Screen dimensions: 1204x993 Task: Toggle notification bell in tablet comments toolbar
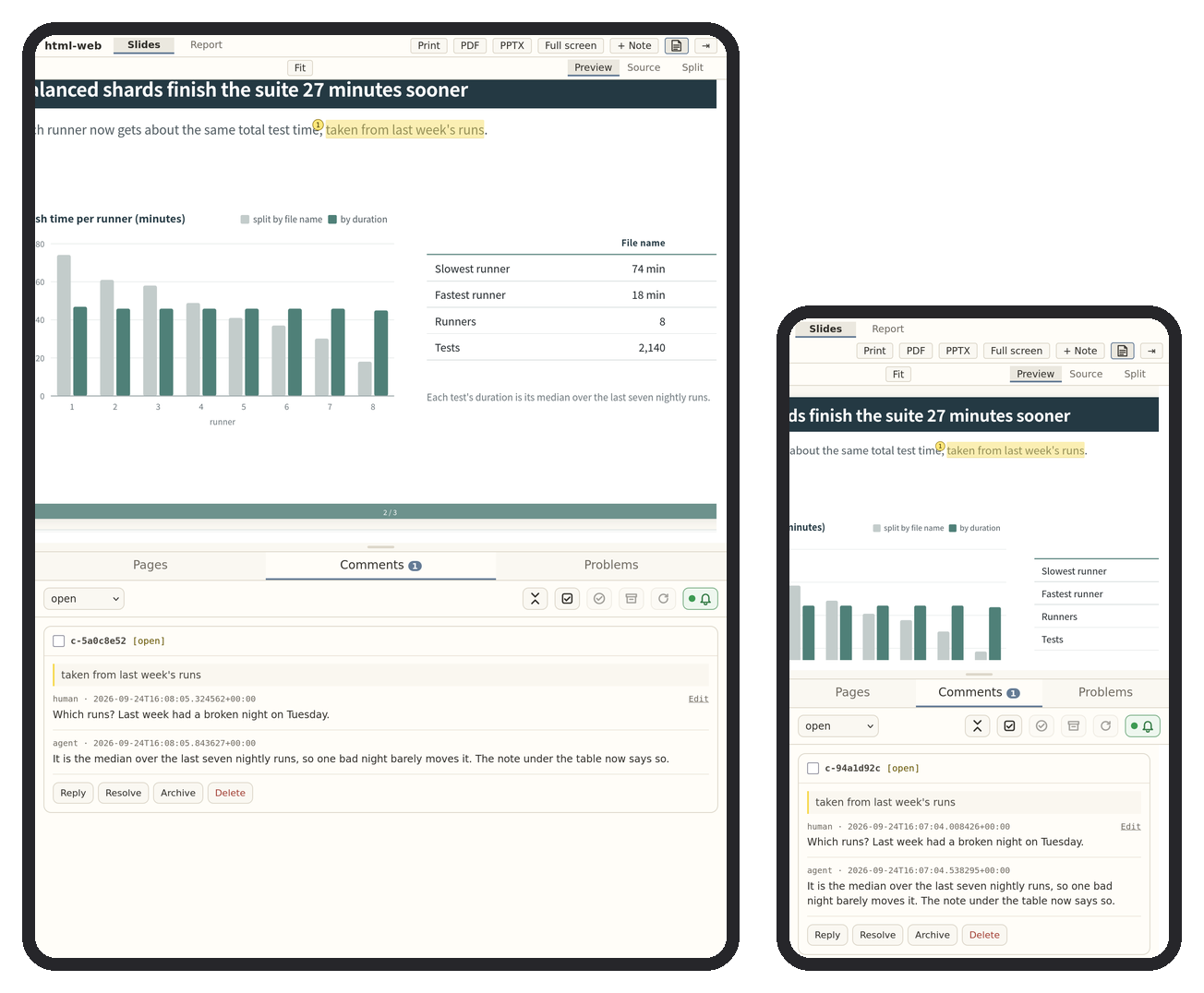[x=700, y=599]
